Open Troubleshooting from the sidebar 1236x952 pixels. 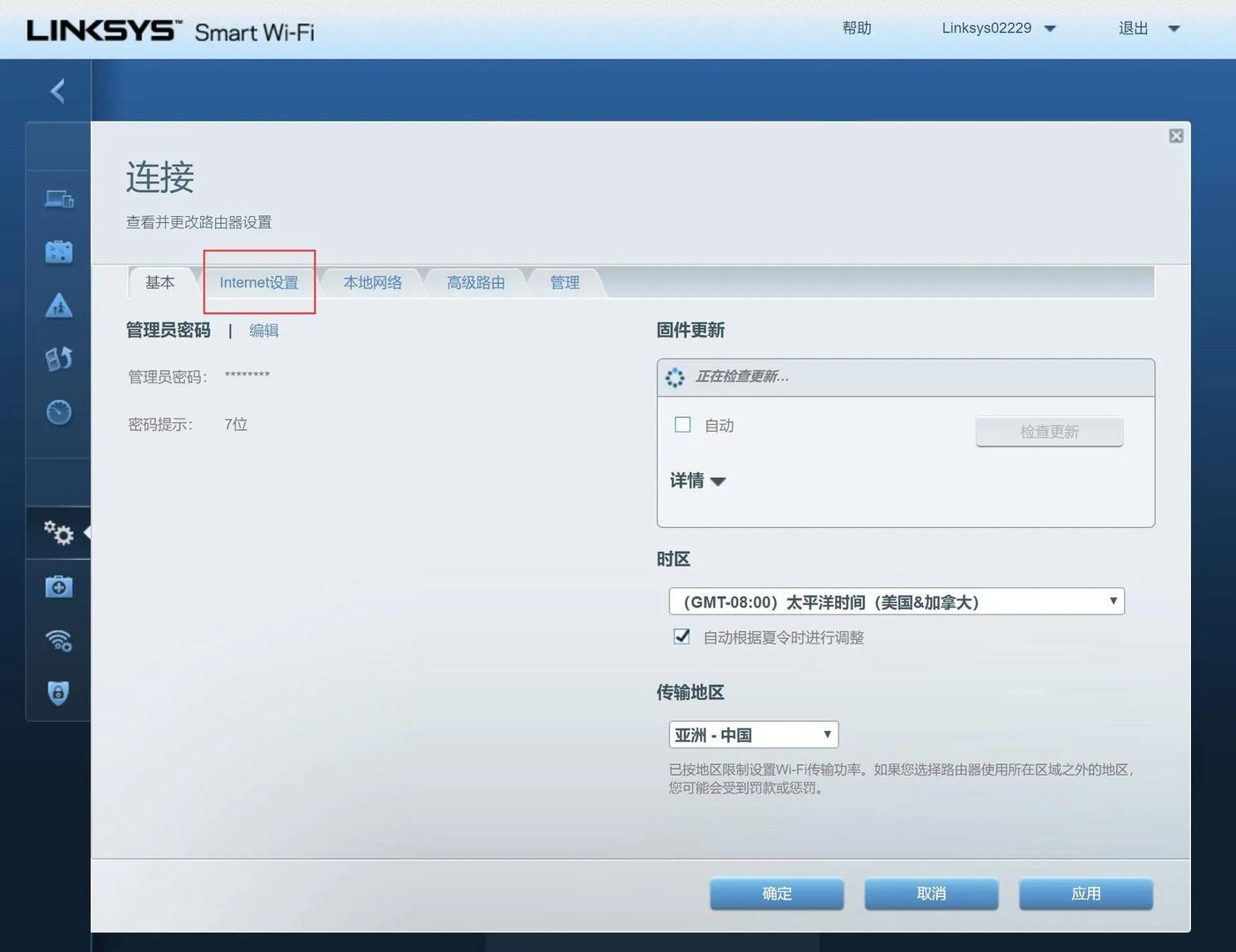[58, 586]
